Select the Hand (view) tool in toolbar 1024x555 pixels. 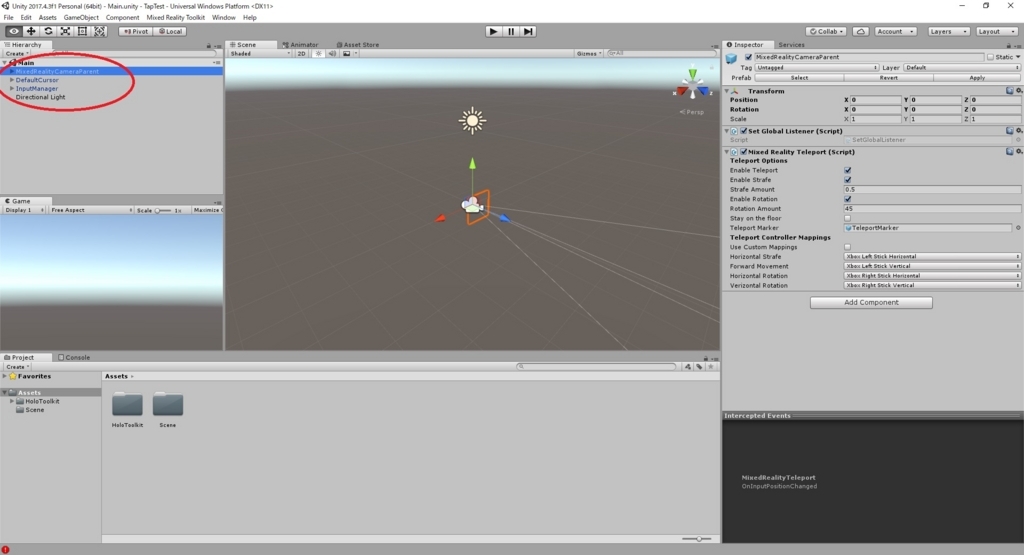tap(14, 31)
